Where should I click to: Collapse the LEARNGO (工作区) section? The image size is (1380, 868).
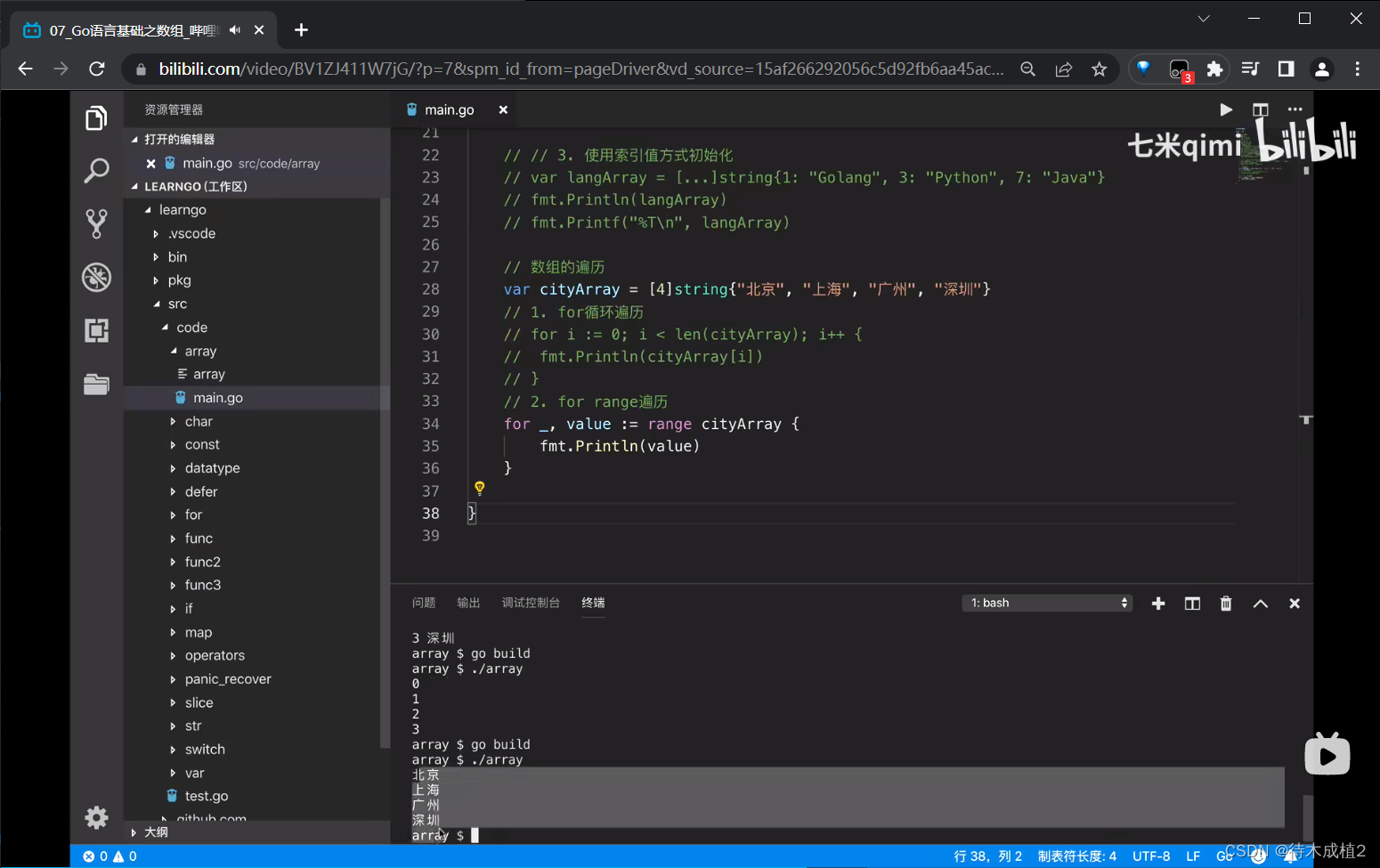[135, 186]
